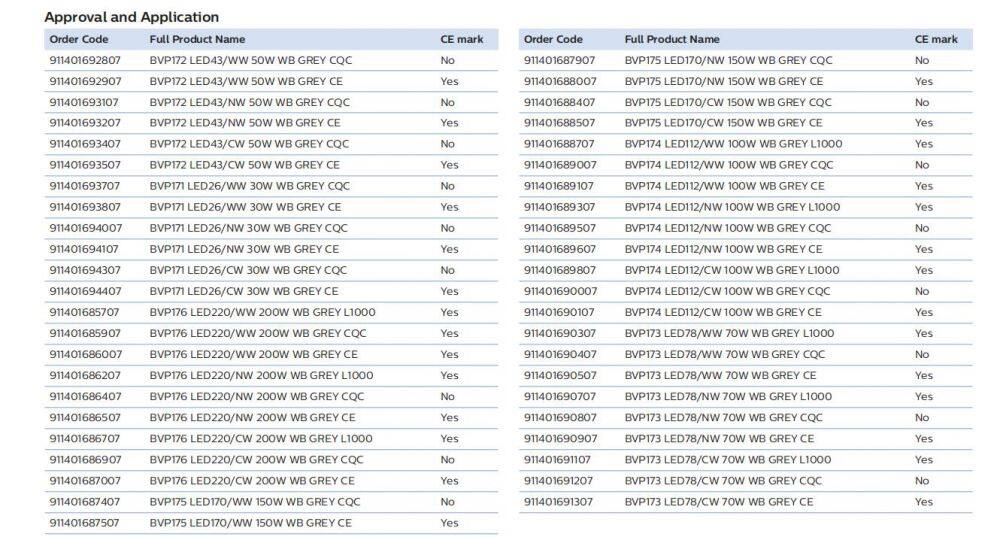
Task: Click the CE mark value for order 911401690907
Action: click(x=923, y=439)
